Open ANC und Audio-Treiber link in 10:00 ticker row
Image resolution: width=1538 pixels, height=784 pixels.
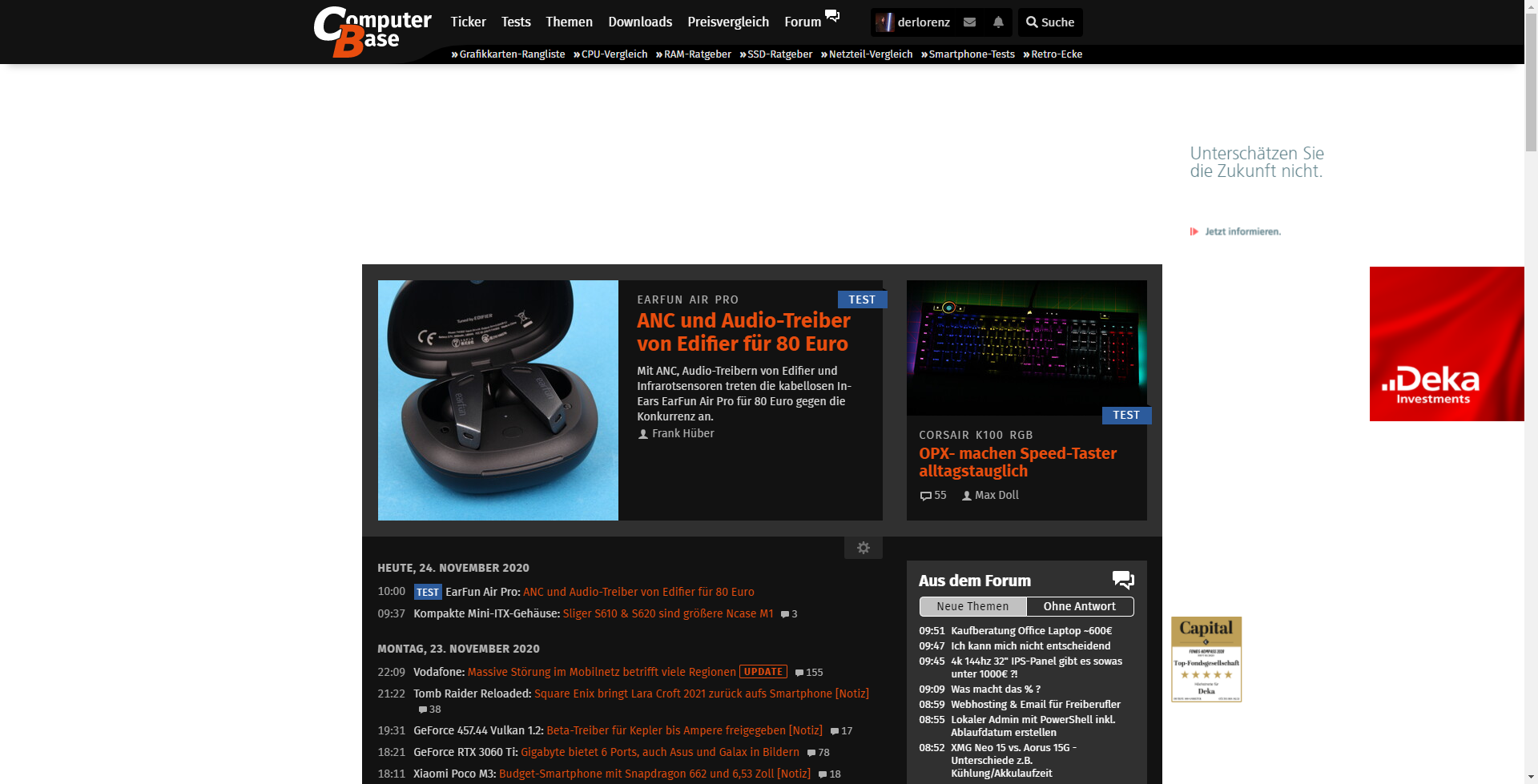(638, 593)
